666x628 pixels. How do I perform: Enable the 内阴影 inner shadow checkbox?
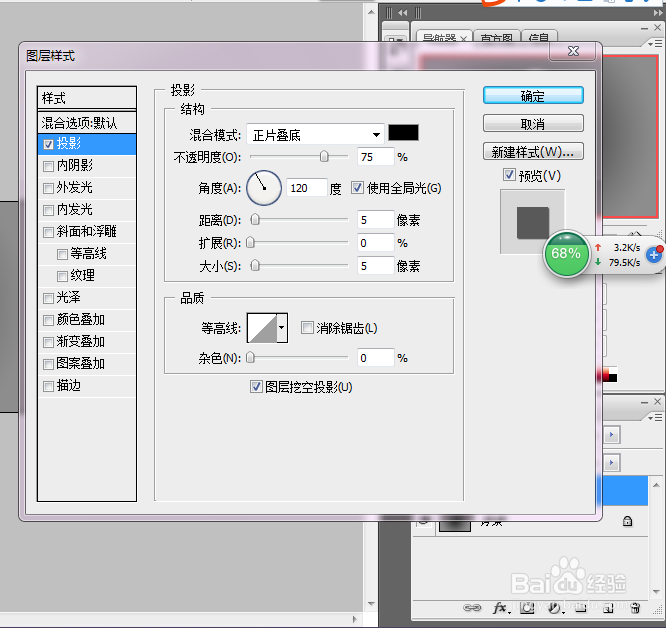click(48, 166)
